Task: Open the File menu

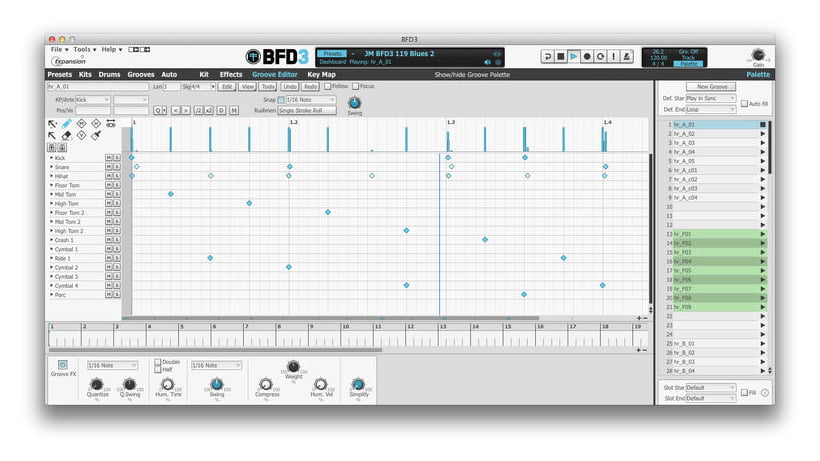Action: (x=59, y=50)
